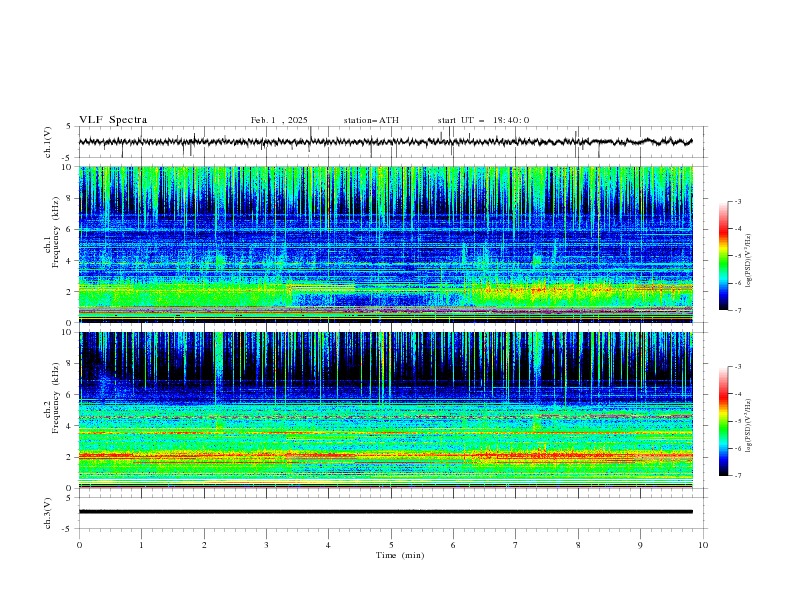Screen dimensions: 792x612
Task: Click the time axis tick label "1"
Action: point(141,545)
